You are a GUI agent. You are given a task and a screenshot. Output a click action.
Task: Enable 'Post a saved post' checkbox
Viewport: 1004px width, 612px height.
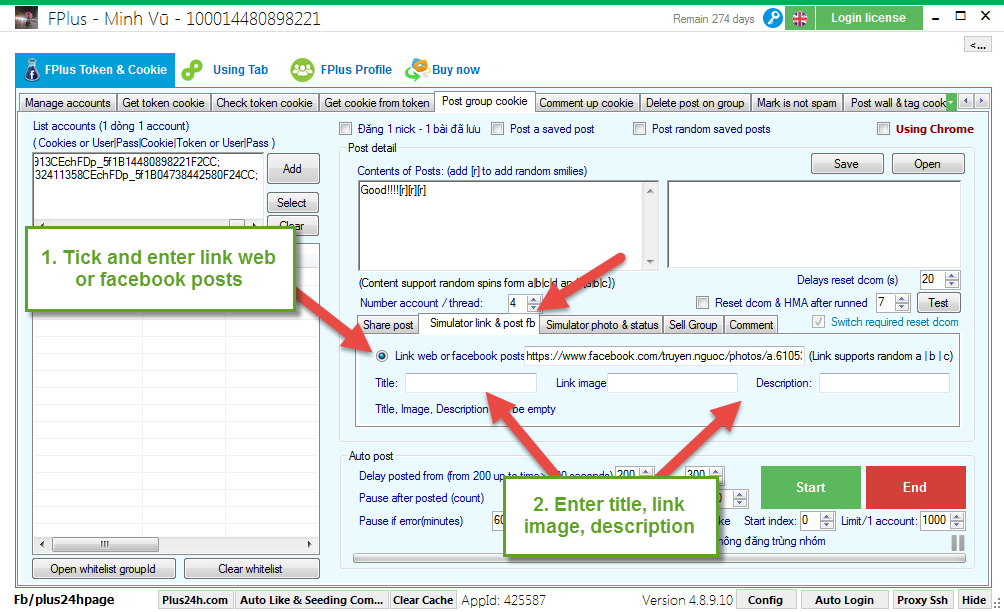(x=498, y=129)
